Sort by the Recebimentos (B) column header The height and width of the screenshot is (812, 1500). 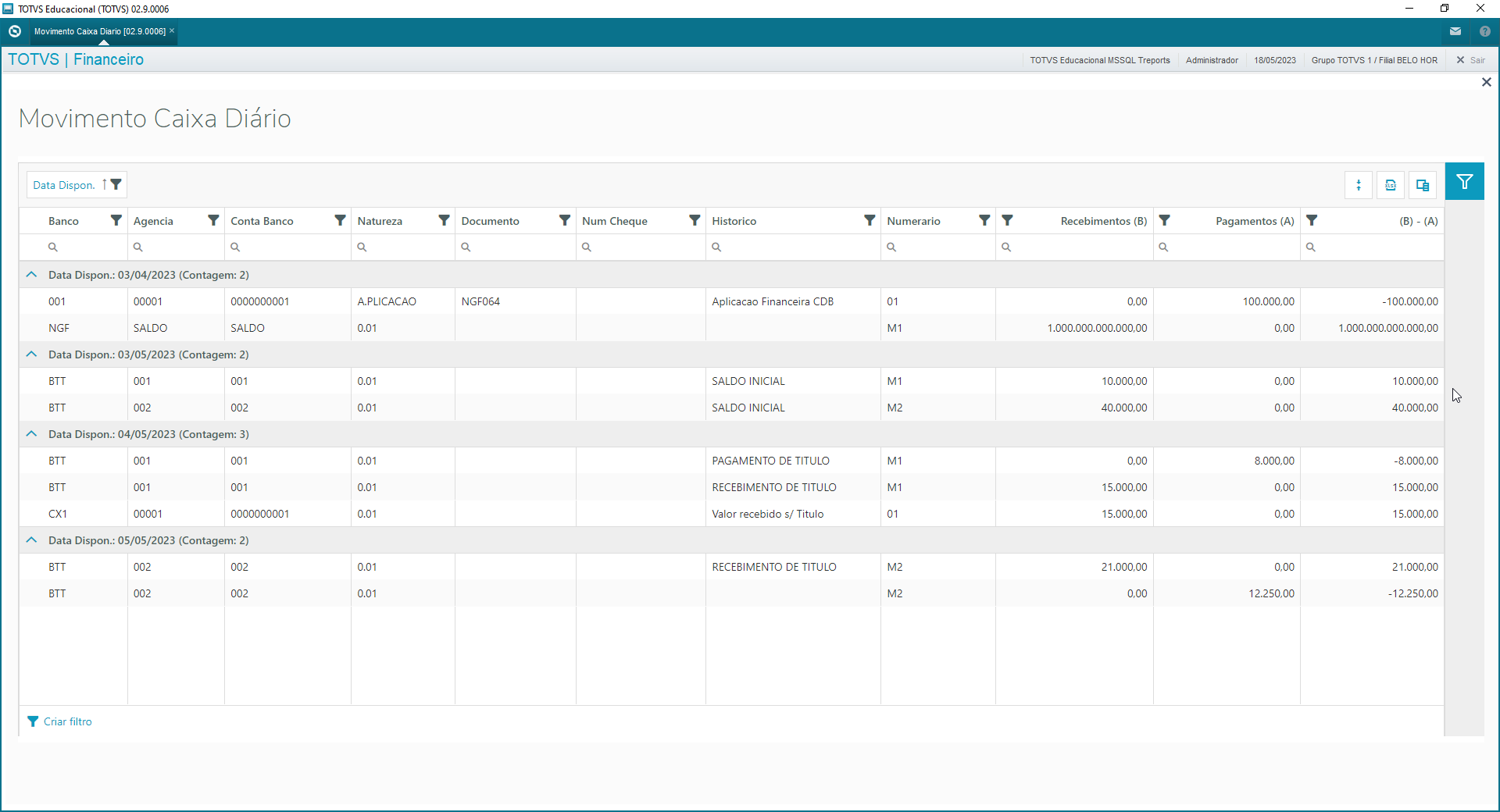pyautogui.click(x=1104, y=221)
